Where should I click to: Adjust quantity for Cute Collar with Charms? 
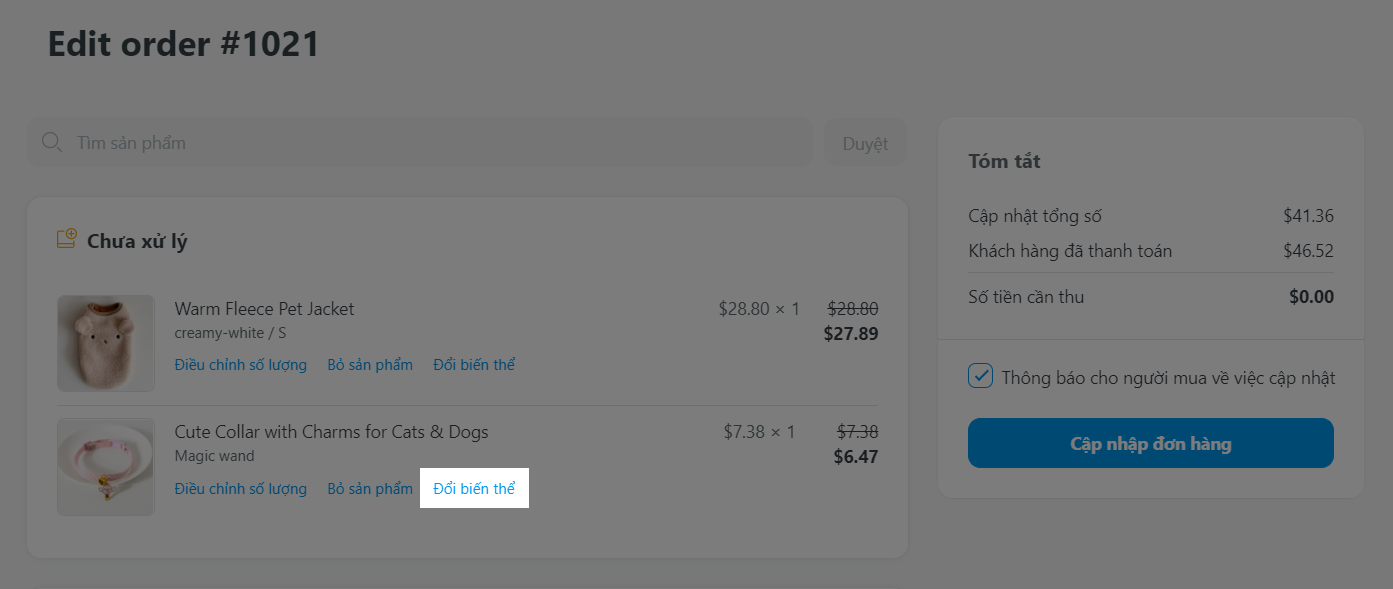tap(240, 489)
